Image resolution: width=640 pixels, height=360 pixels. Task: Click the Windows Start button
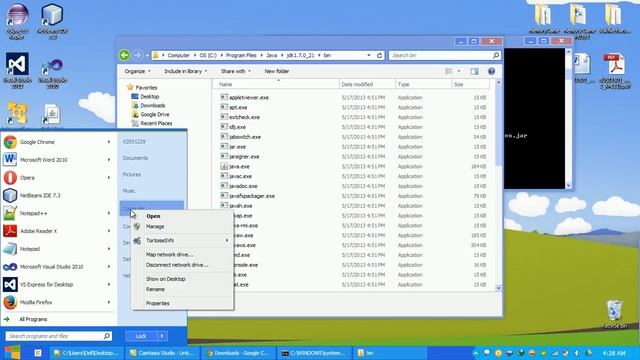click(x=12, y=353)
